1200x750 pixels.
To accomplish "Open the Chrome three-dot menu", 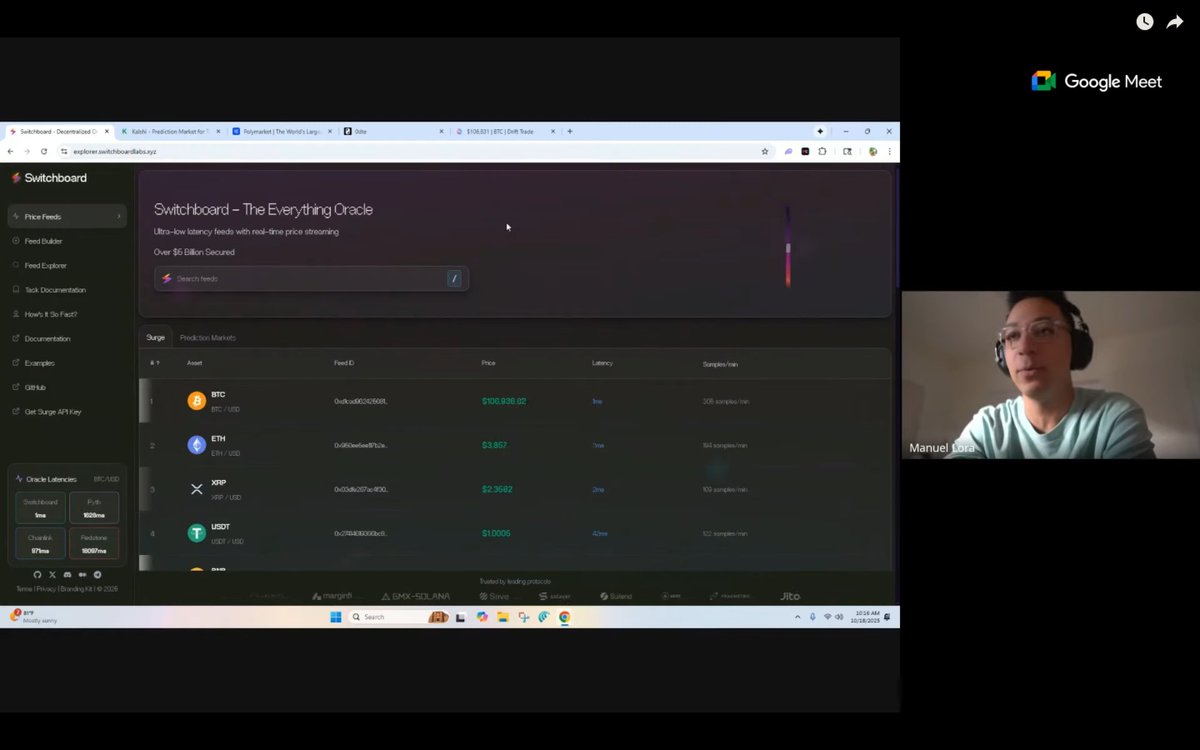I will click(889, 151).
